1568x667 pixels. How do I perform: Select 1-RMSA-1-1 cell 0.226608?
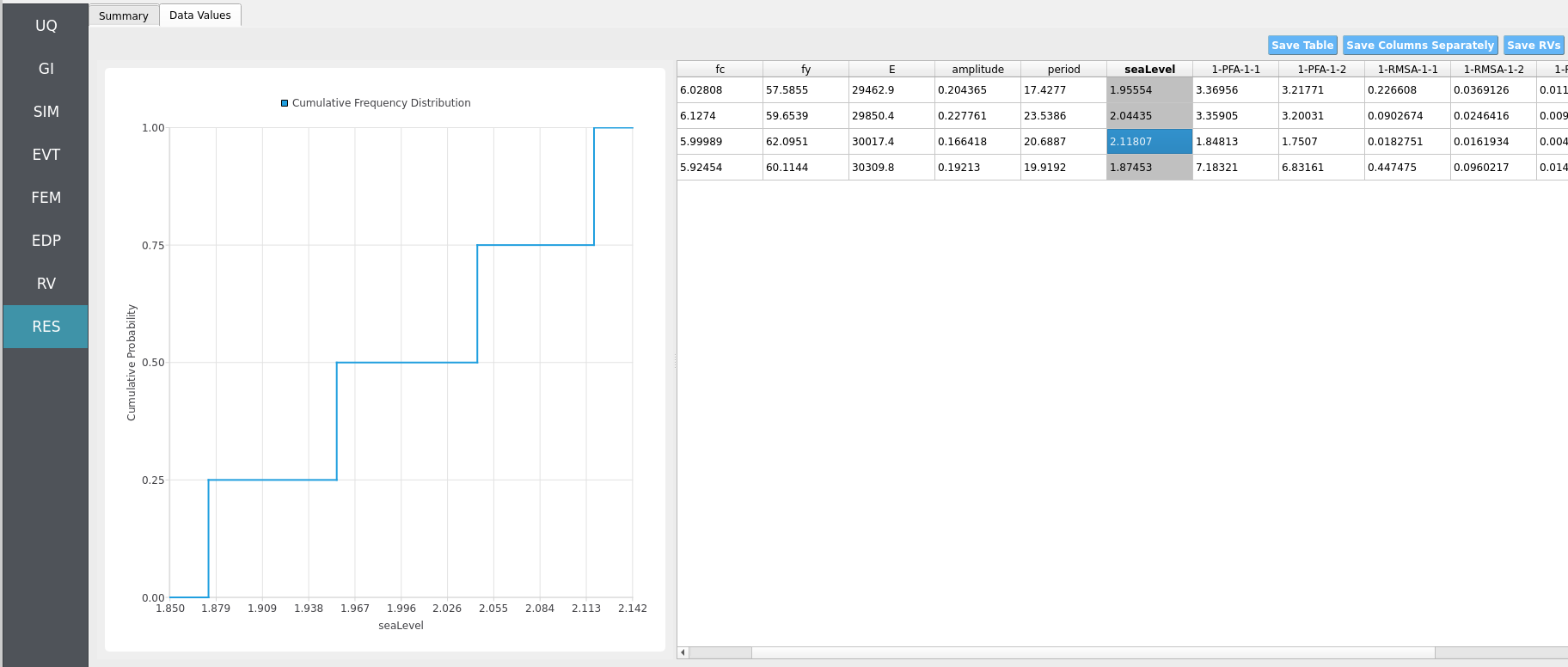tap(1407, 90)
